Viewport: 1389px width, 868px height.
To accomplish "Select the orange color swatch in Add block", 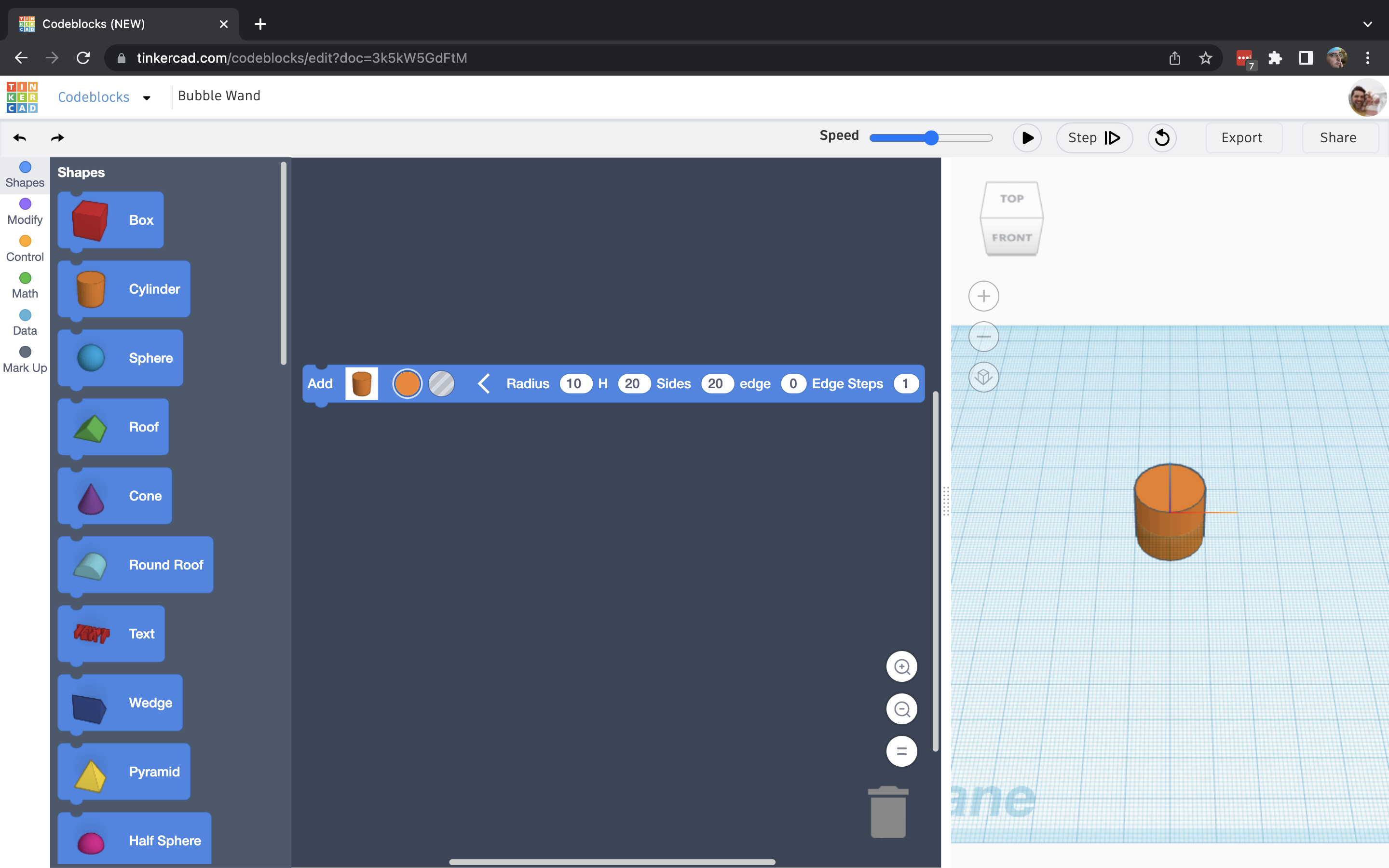I will pyautogui.click(x=407, y=383).
